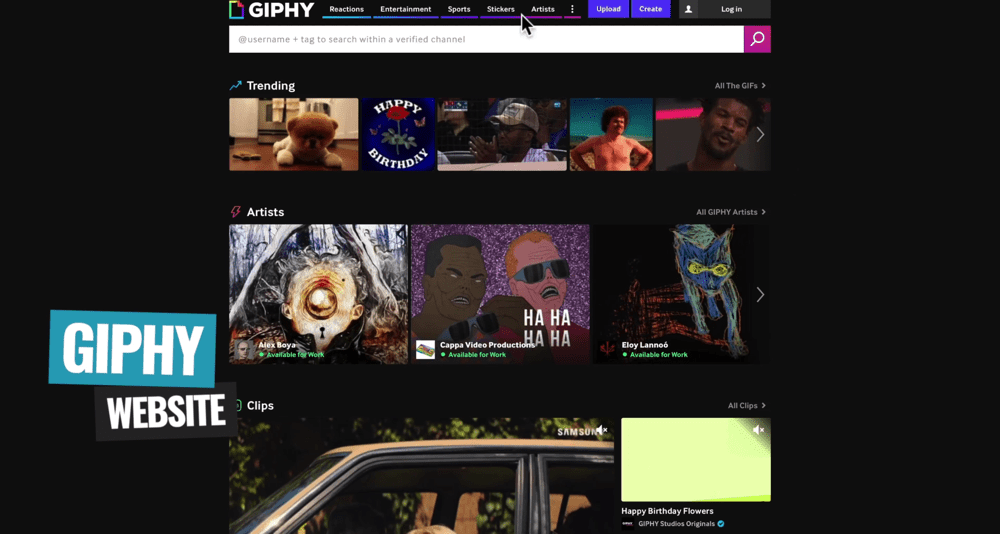Click the user profile avatar icon

[688, 9]
